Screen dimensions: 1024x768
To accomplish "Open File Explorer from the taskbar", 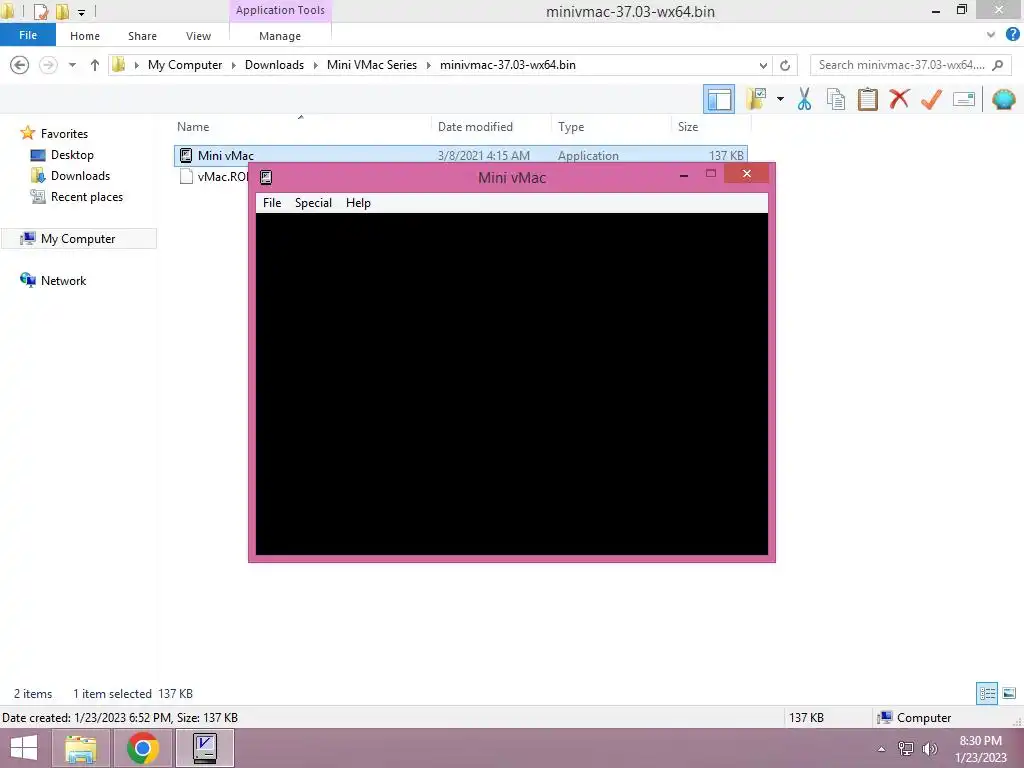I will (x=80, y=748).
